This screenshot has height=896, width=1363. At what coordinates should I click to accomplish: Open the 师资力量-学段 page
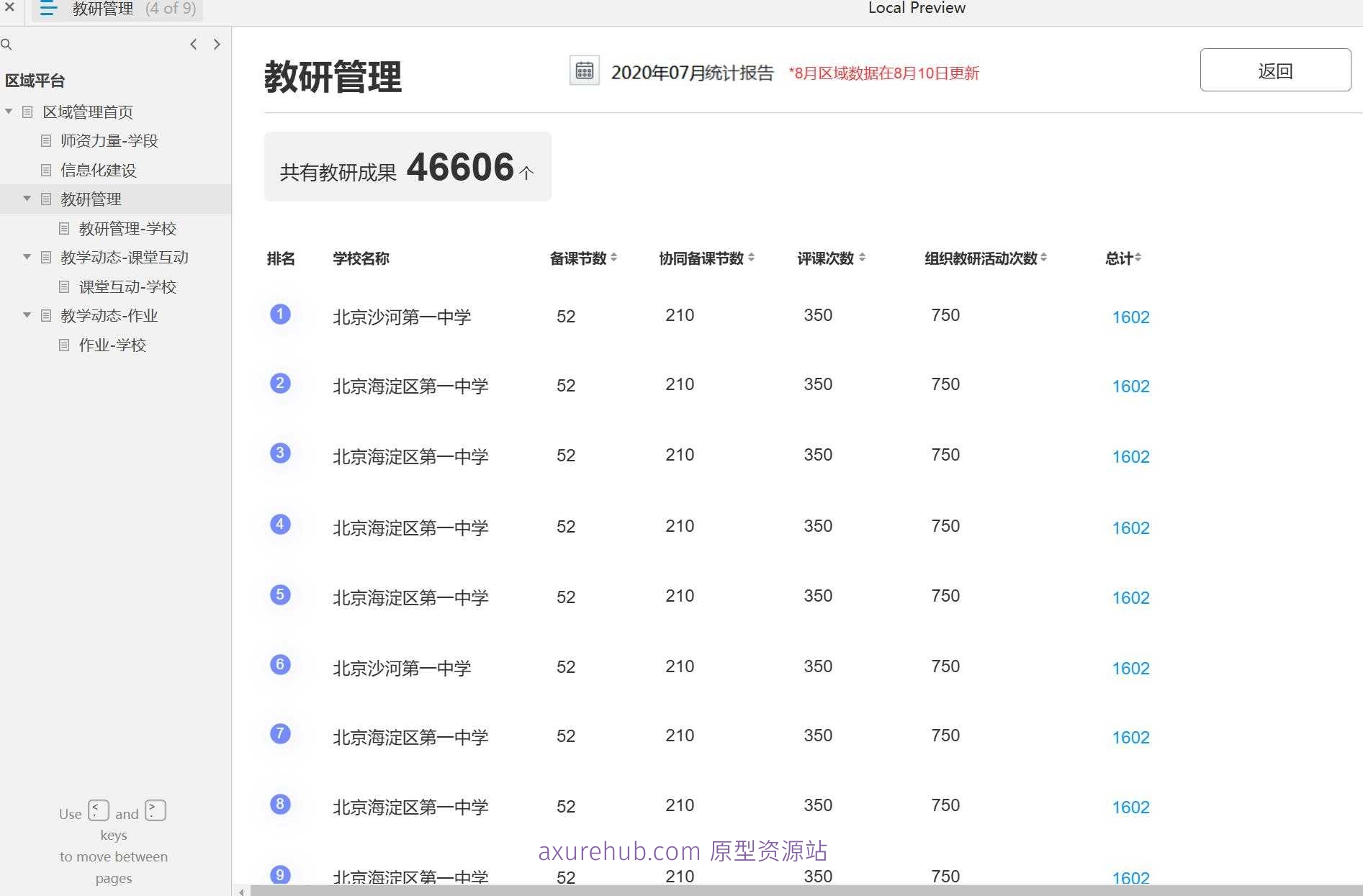109,140
